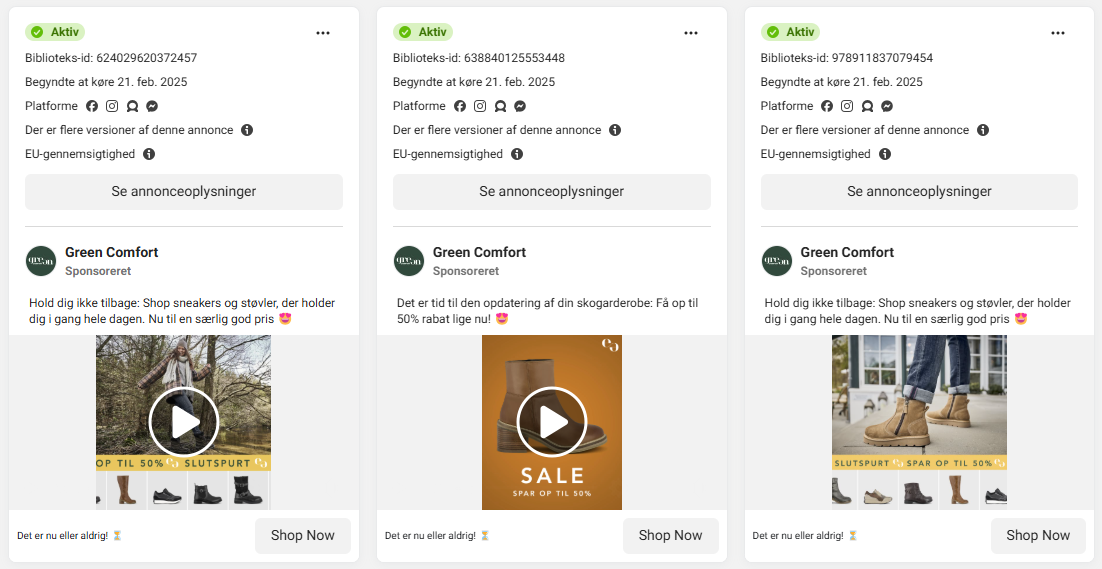Select beige sneaker thumbnail in tan boots ad
The width and height of the screenshot is (1102, 569).
pyautogui.click(x=879, y=490)
